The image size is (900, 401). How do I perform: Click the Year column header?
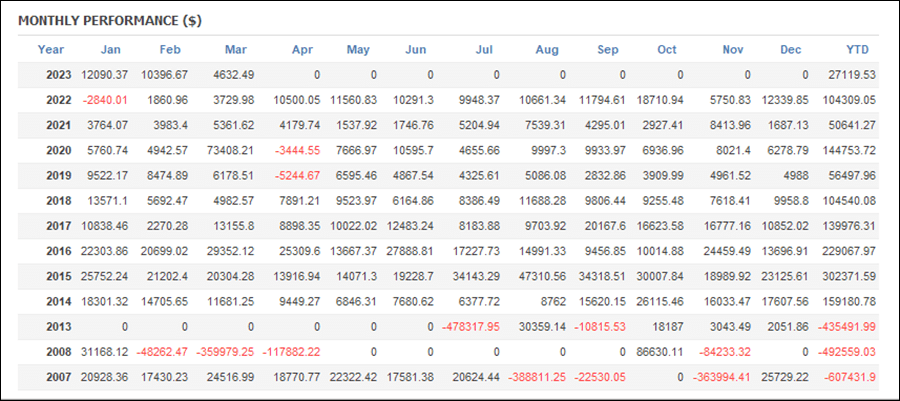click(51, 50)
